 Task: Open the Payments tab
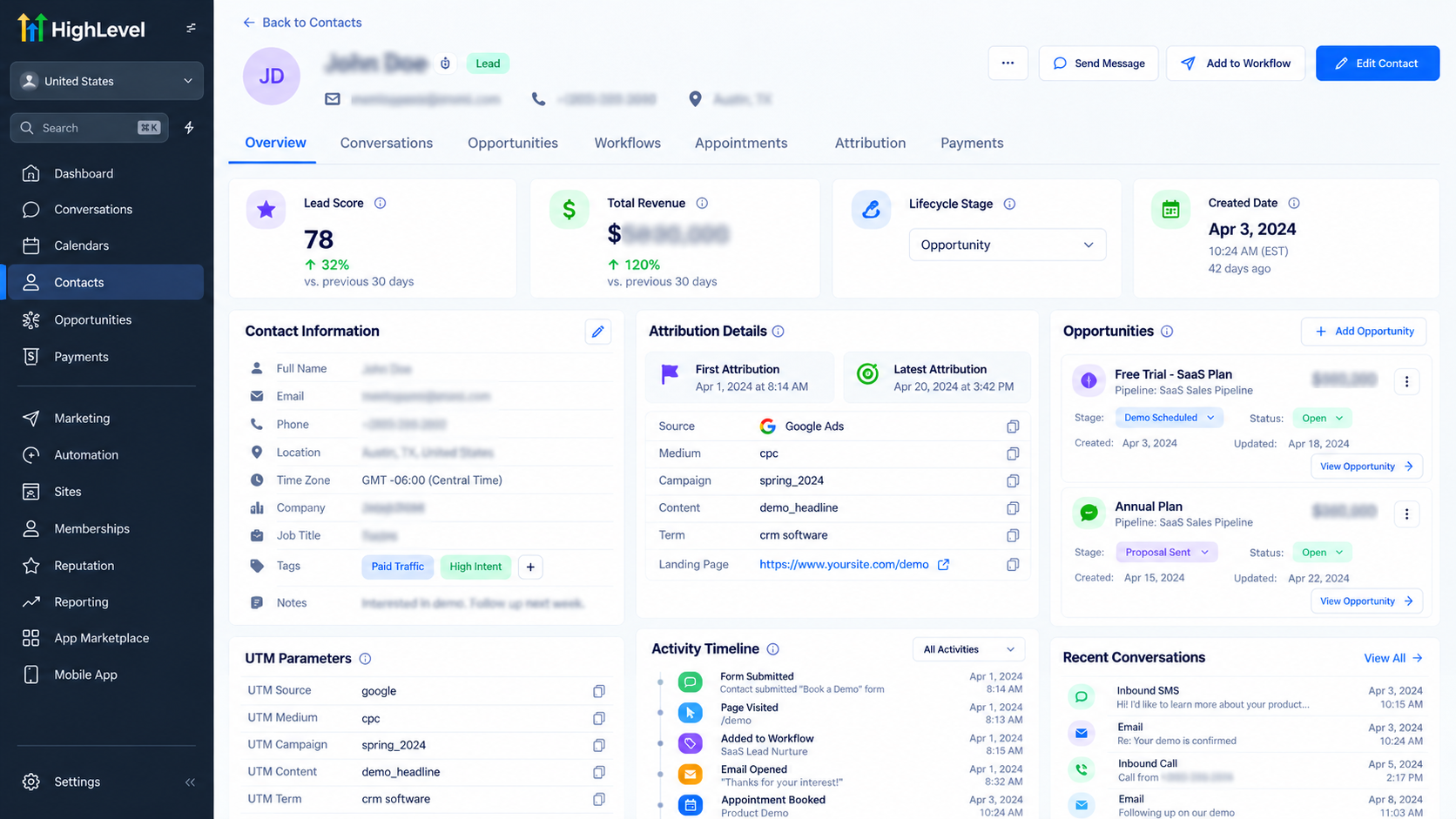(x=972, y=143)
